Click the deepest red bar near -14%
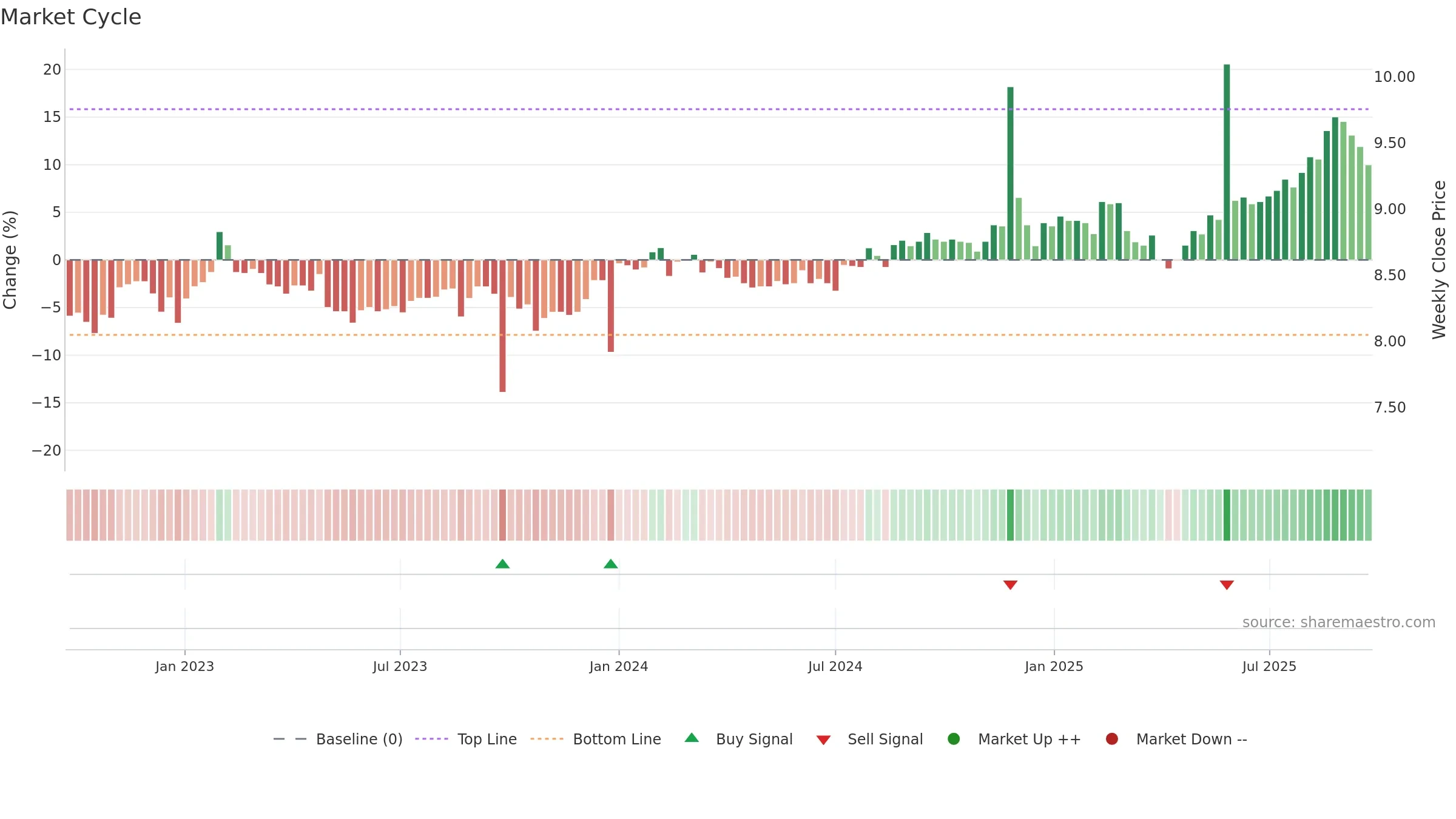This screenshot has height=819, width=1456. (x=502, y=326)
